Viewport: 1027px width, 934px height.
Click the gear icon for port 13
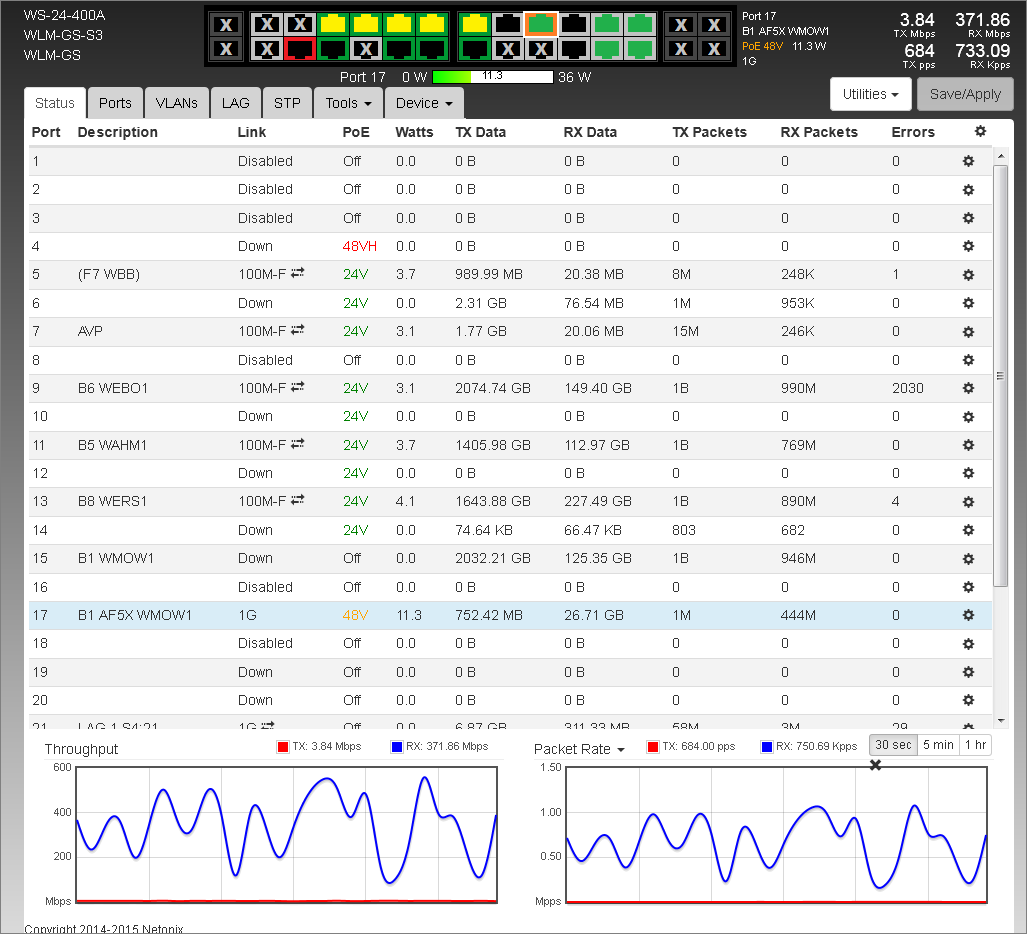click(968, 501)
